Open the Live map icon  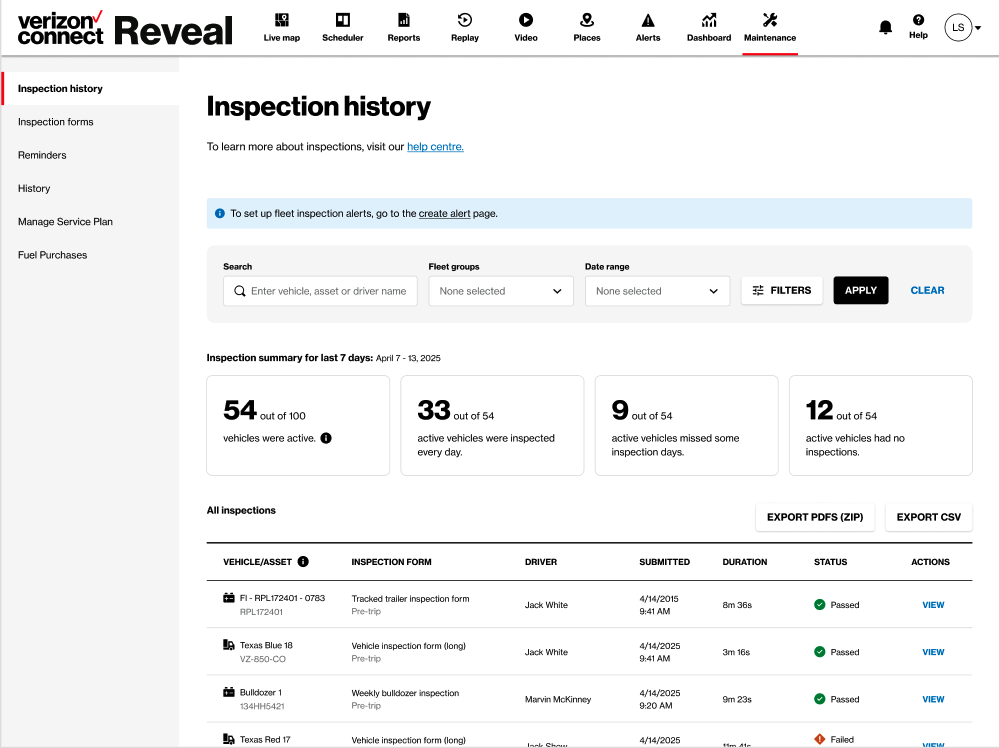pyautogui.click(x=282, y=20)
